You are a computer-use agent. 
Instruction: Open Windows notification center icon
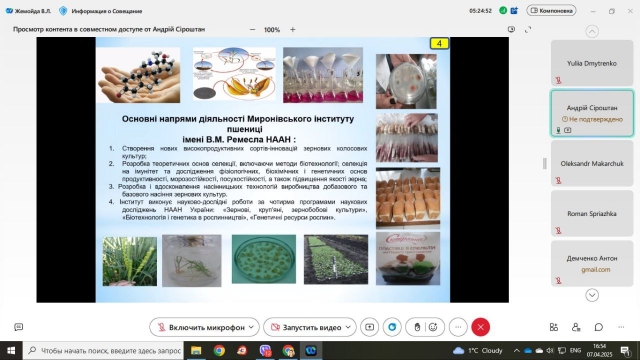[x=624, y=351]
